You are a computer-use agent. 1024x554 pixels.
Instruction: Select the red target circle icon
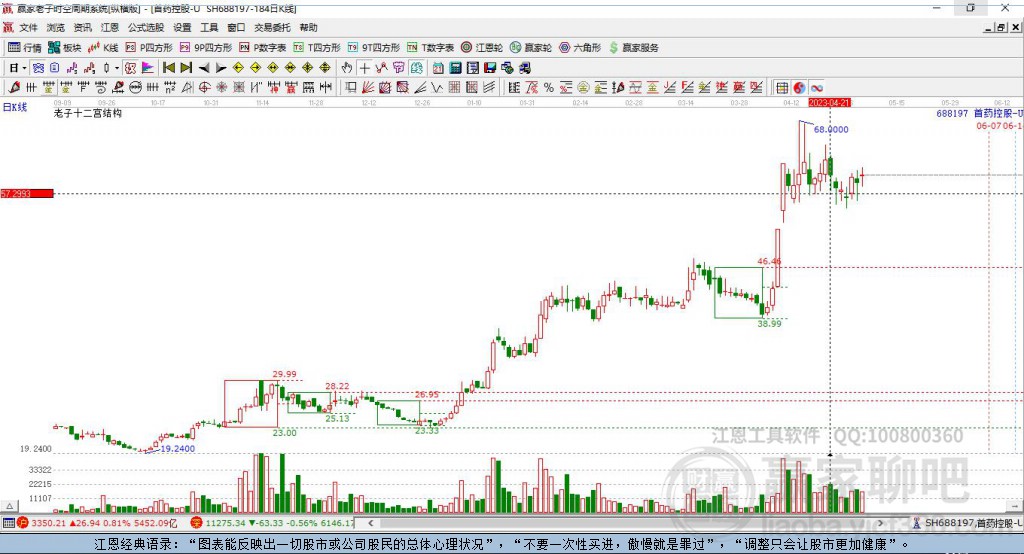point(204,88)
